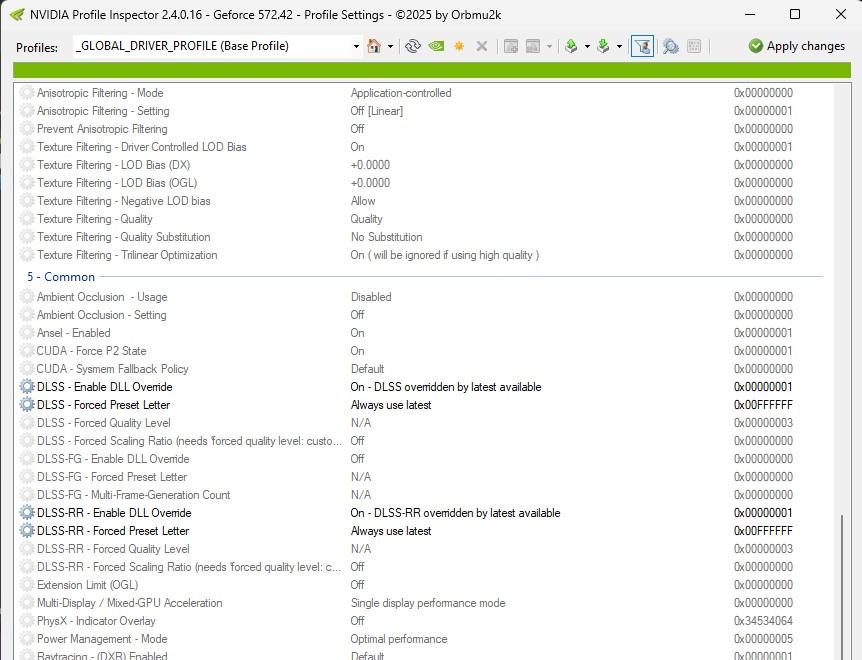
Task: Click the 'Apply changes' label
Action: pyautogui.click(x=805, y=46)
